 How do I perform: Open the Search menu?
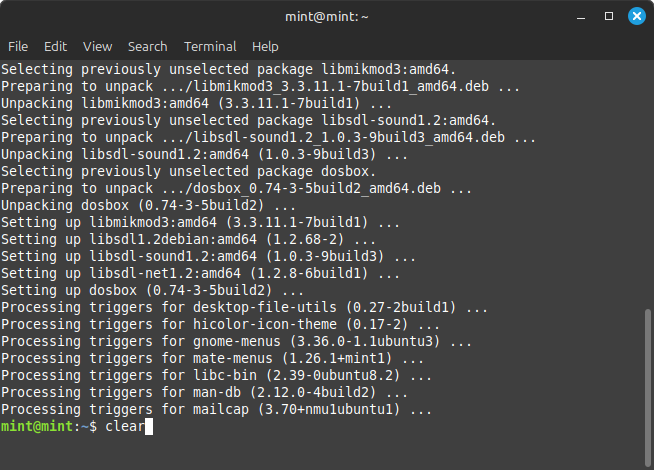[x=147, y=46]
